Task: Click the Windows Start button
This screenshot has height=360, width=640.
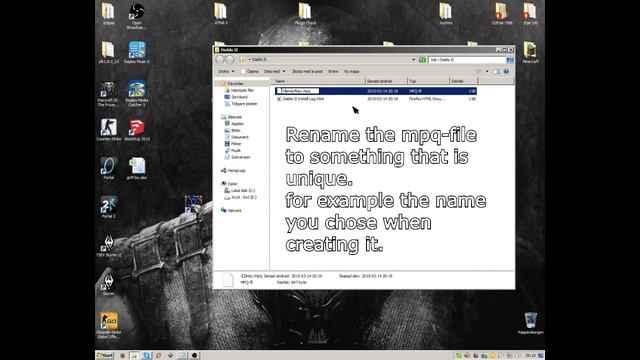Action: click(x=104, y=356)
